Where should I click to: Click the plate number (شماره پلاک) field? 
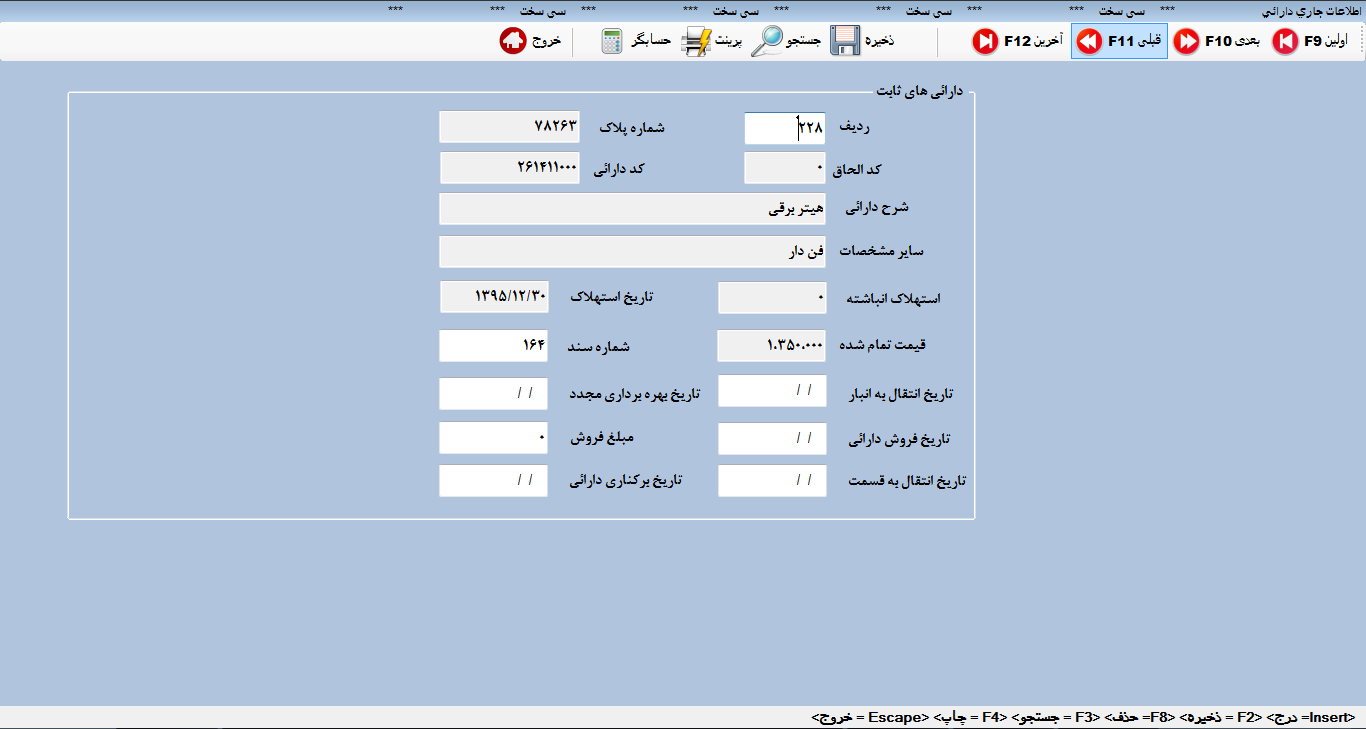coord(509,127)
